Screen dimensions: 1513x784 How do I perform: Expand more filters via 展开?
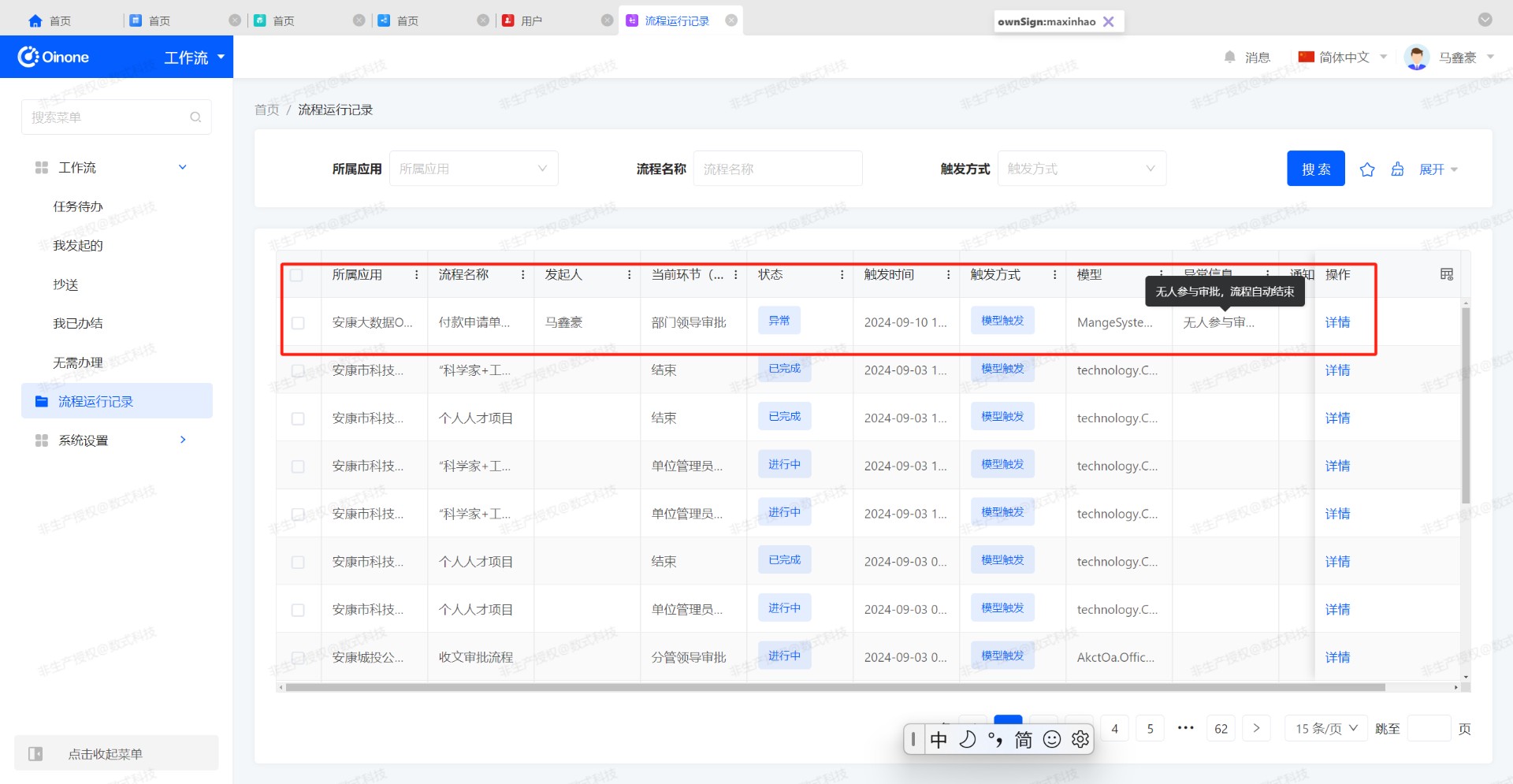click(1438, 169)
